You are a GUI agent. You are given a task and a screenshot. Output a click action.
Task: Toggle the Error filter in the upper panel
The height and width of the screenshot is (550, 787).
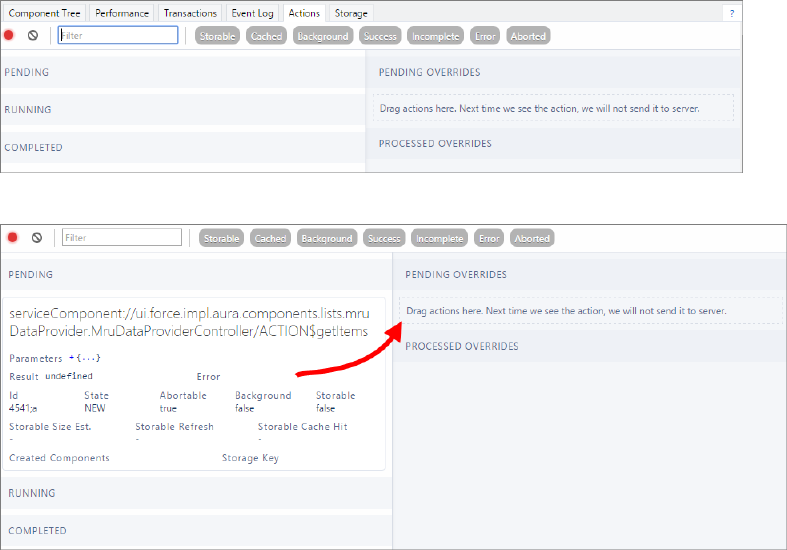coord(485,36)
